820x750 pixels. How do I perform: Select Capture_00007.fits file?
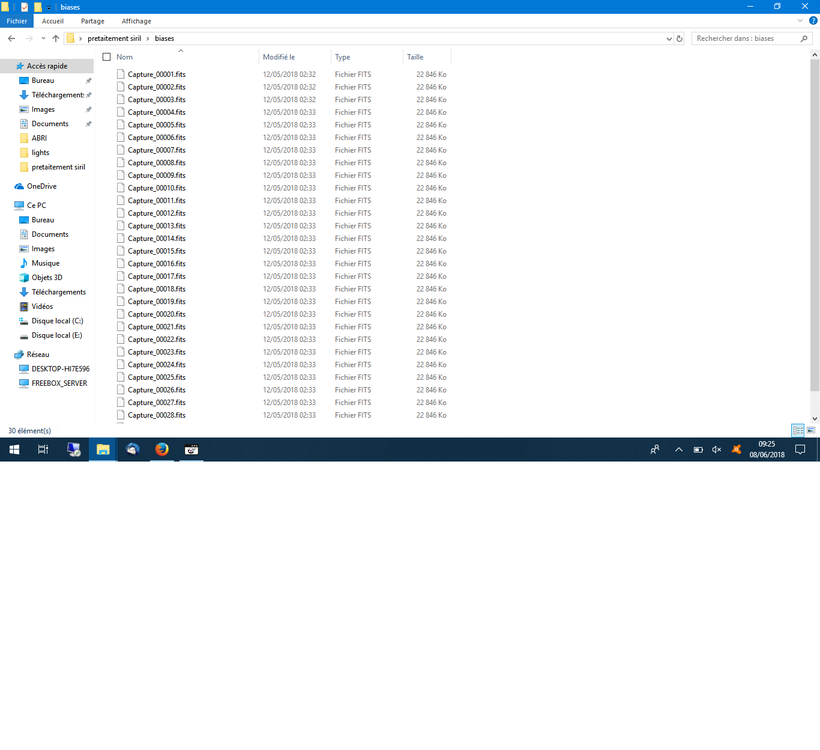[x=156, y=150]
